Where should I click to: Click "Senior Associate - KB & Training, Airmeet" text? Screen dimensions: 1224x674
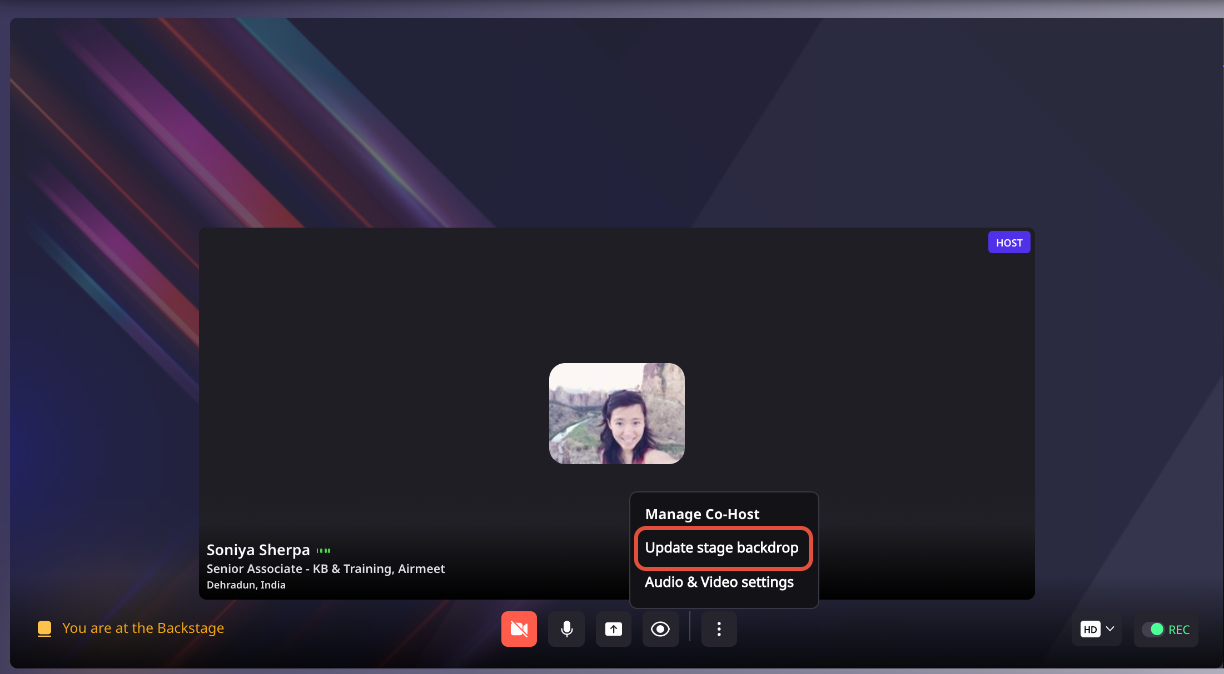[x=326, y=569]
